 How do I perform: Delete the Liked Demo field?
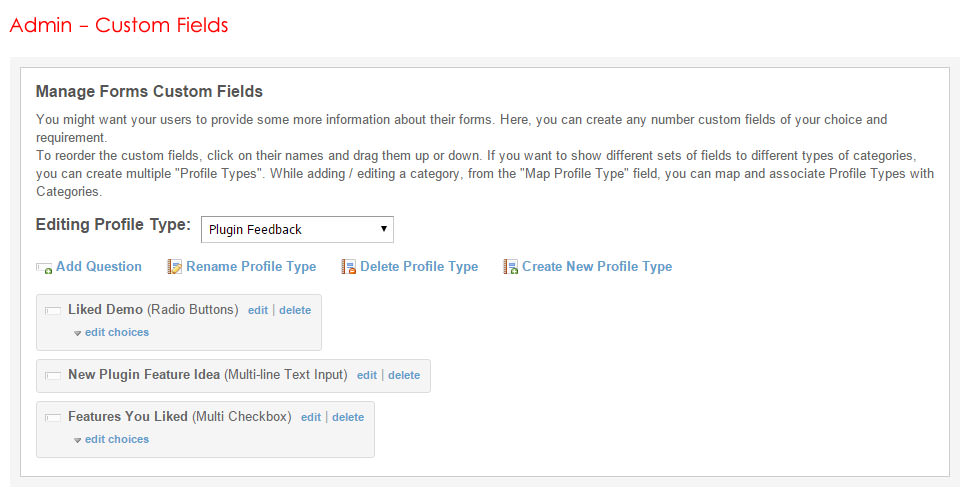(295, 311)
